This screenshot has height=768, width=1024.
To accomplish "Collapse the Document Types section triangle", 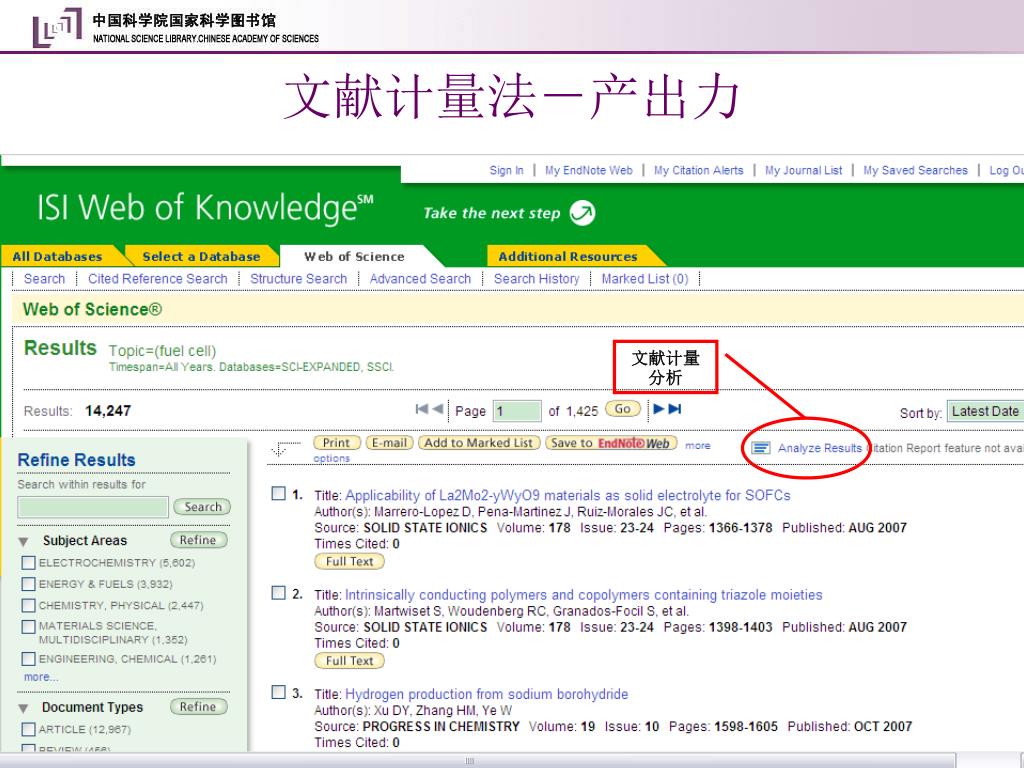I will (24, 708).
